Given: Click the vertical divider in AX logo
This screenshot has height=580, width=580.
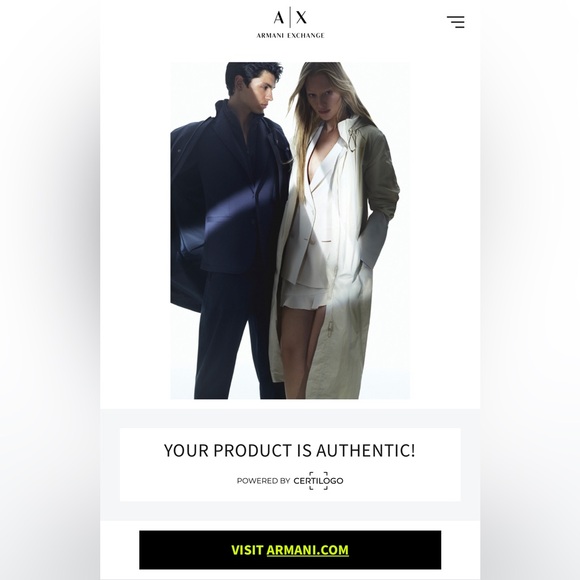Looking at the screenshot, I should click(290, 17).
